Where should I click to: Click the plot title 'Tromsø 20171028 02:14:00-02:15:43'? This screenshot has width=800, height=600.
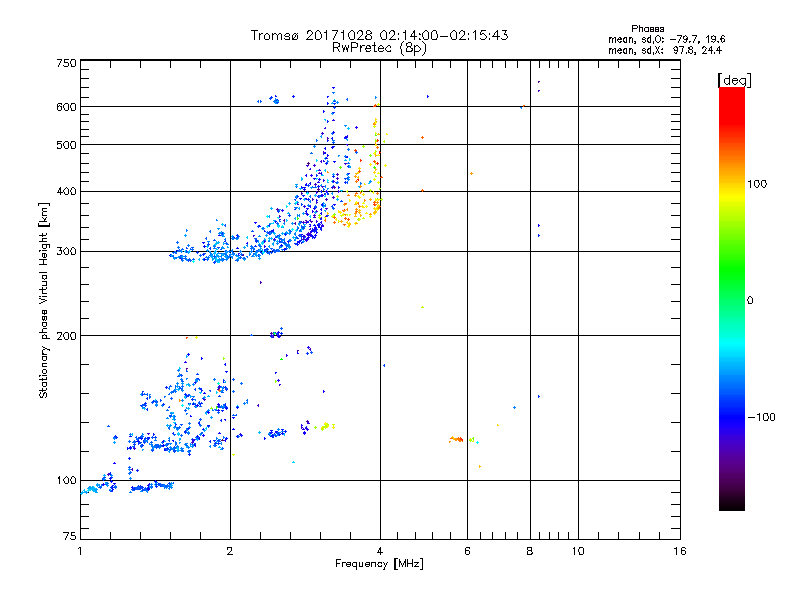[379, 35]
